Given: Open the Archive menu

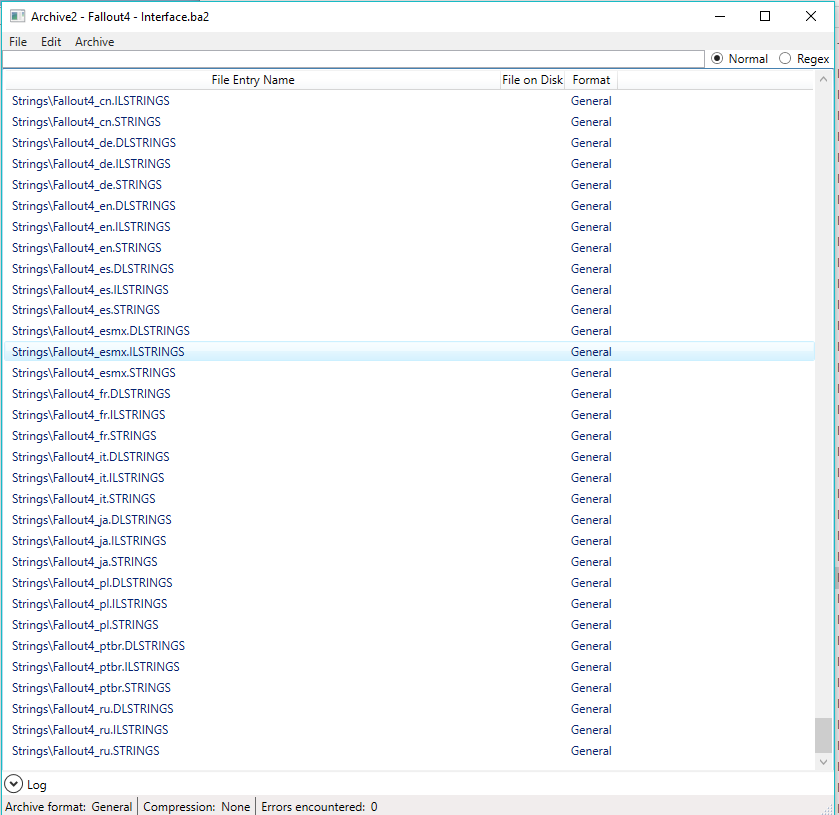Looking at the screenshot, I should coord(94,42).
